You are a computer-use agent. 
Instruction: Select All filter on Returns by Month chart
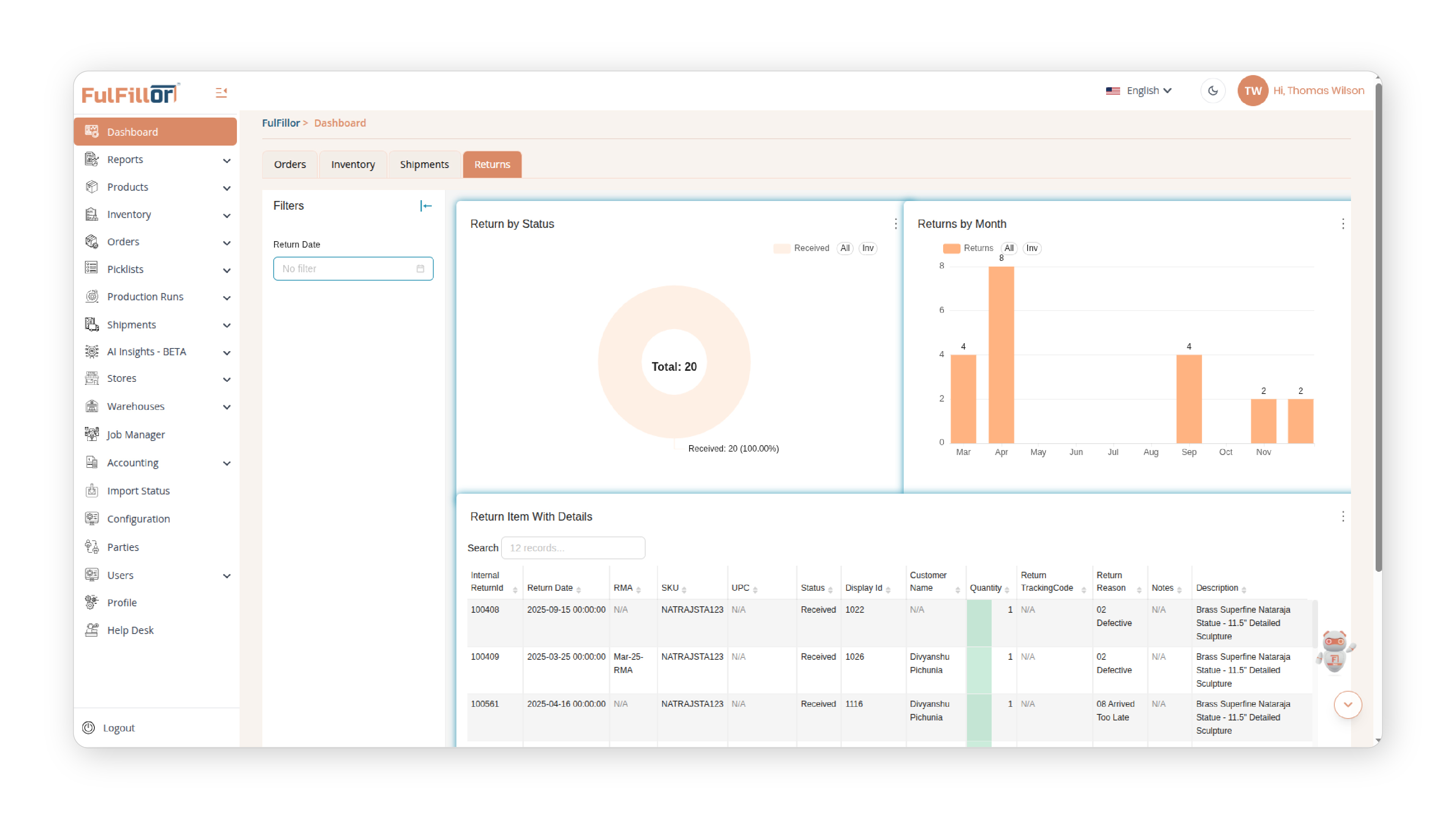click(1009, 248)
